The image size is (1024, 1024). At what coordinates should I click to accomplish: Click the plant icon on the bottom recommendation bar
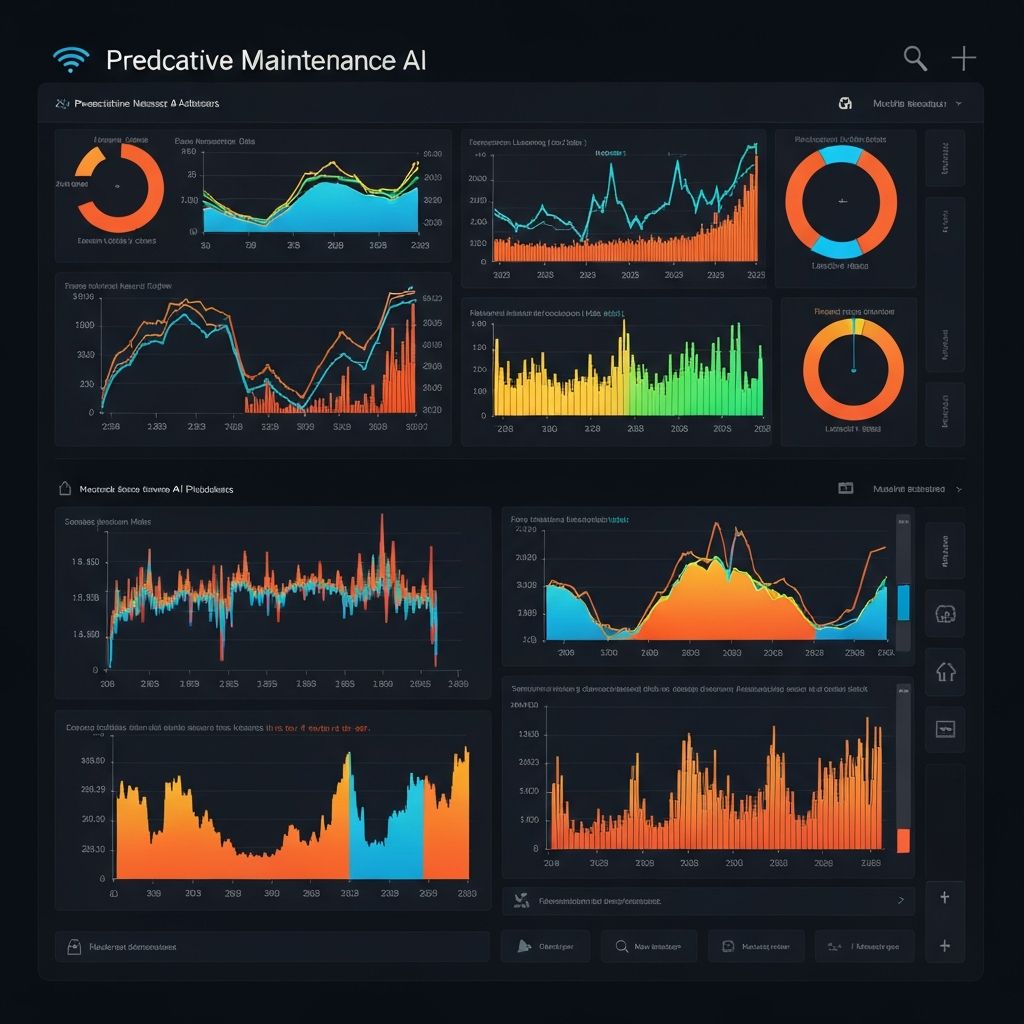pos(520,900)
